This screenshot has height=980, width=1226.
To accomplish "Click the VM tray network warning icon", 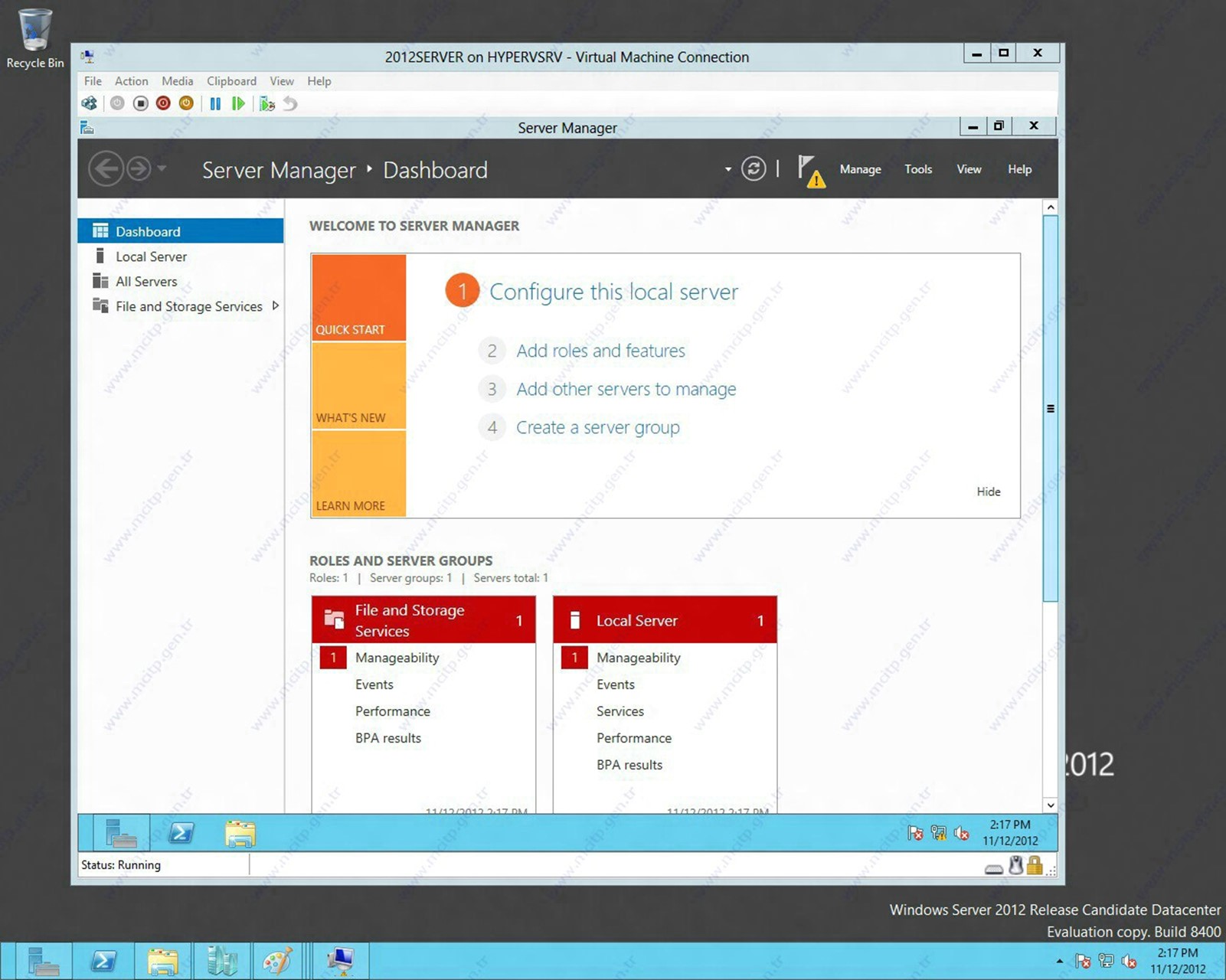I will pyautogui.click(x=938, y=833).
